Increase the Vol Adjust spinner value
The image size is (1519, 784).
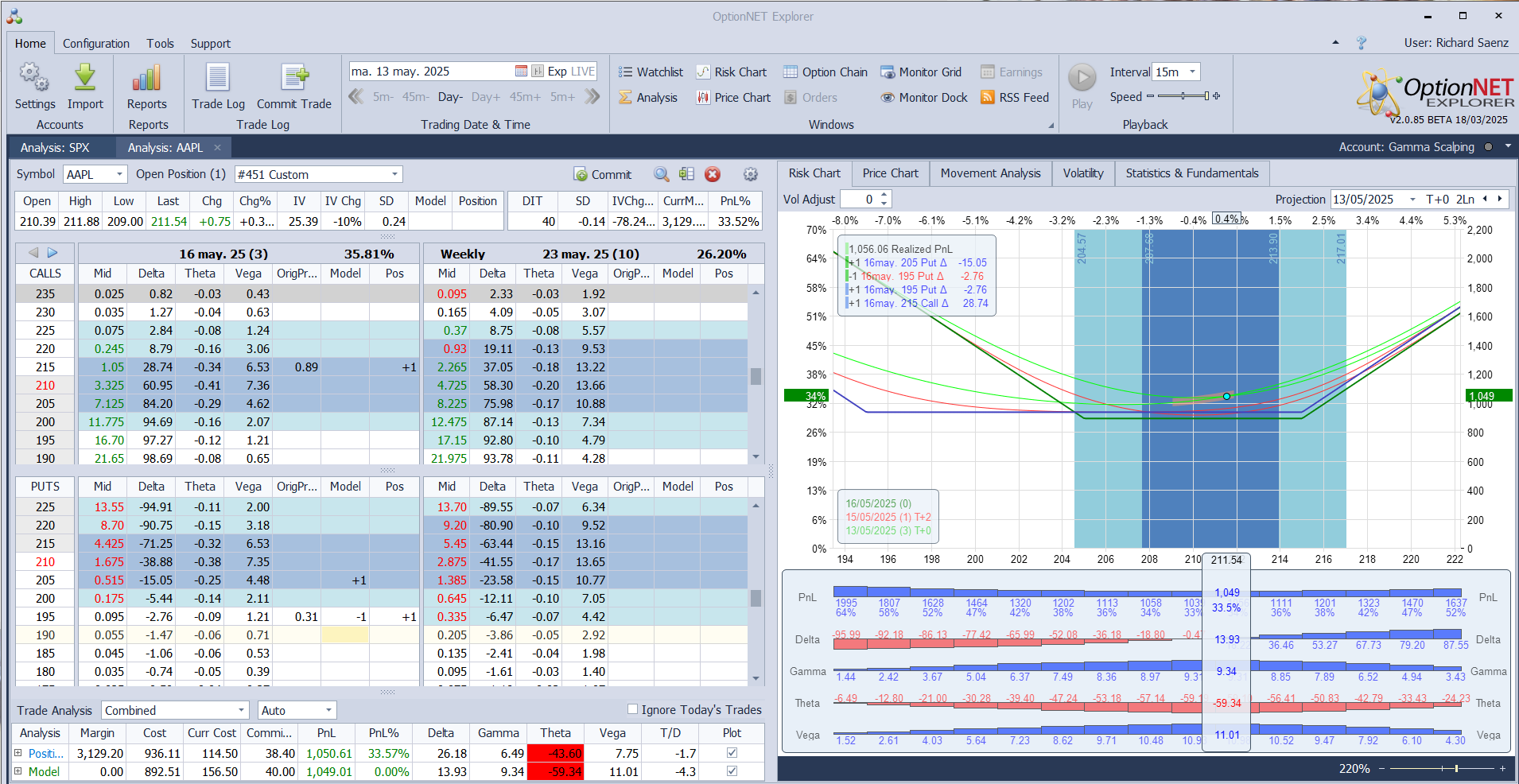click(884, 195)
